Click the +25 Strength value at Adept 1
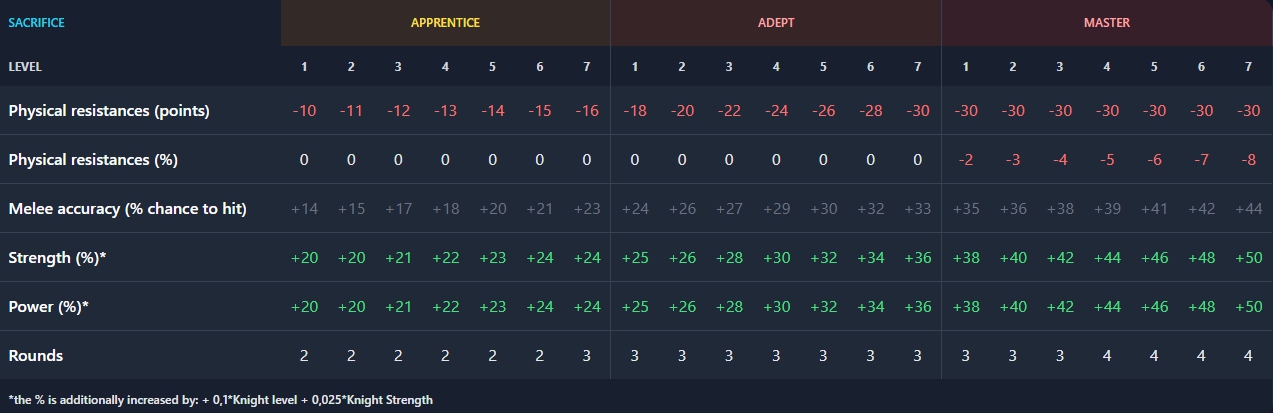Viewport: 1273px width, 413px height. (x=634, y=258)
